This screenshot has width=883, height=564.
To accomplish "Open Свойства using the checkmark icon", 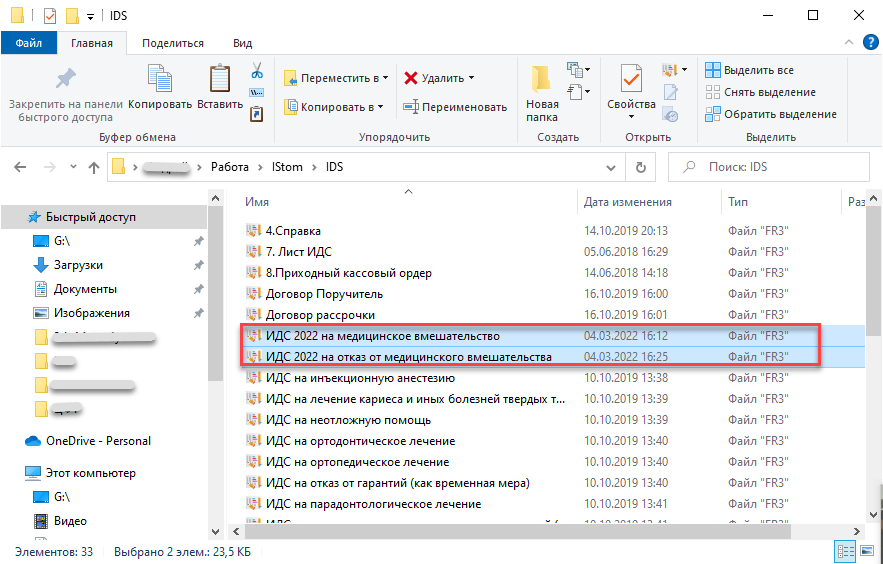I will 631,84.
